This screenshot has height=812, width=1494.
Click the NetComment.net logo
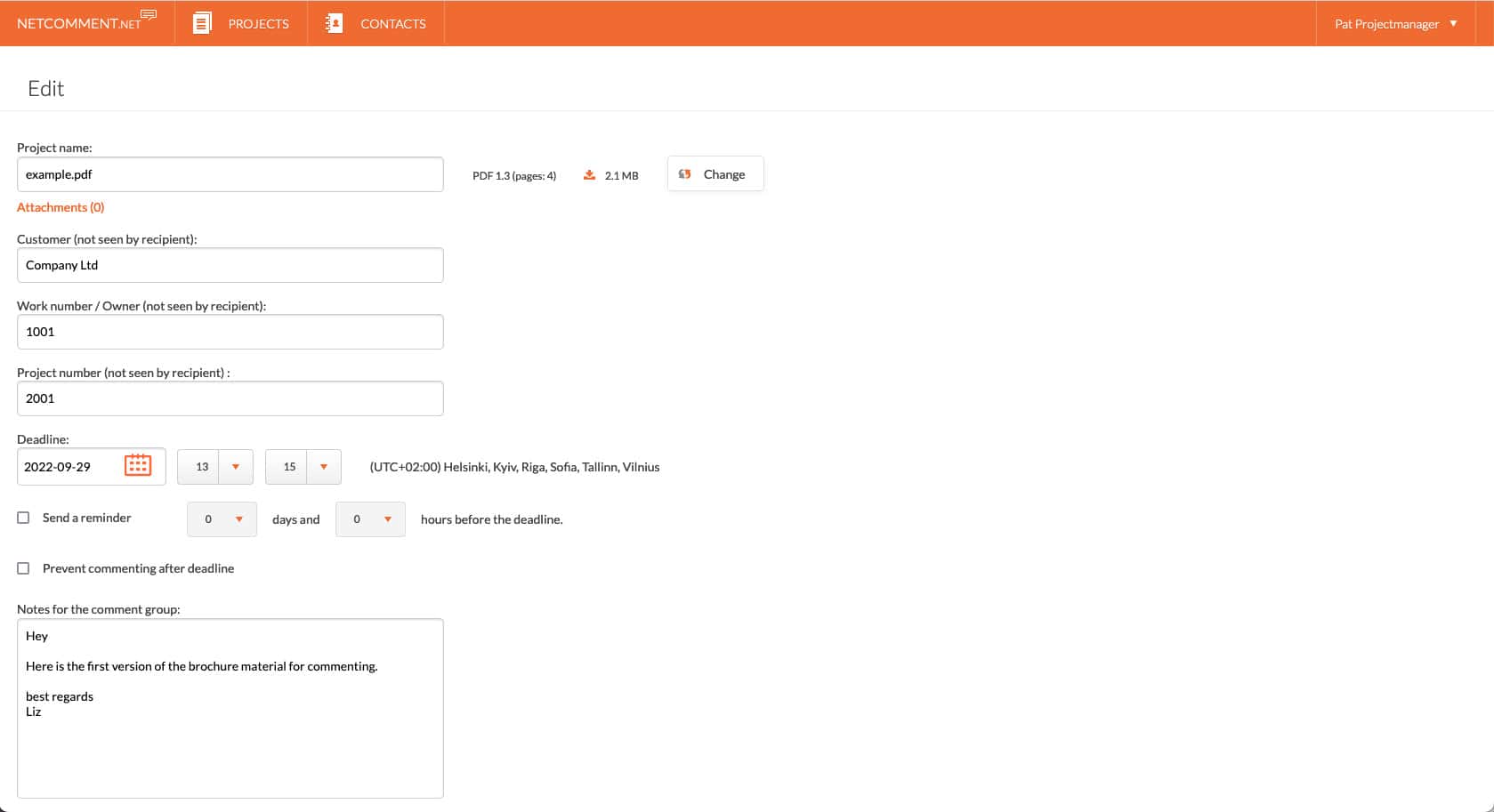click(x=86, y=23)
